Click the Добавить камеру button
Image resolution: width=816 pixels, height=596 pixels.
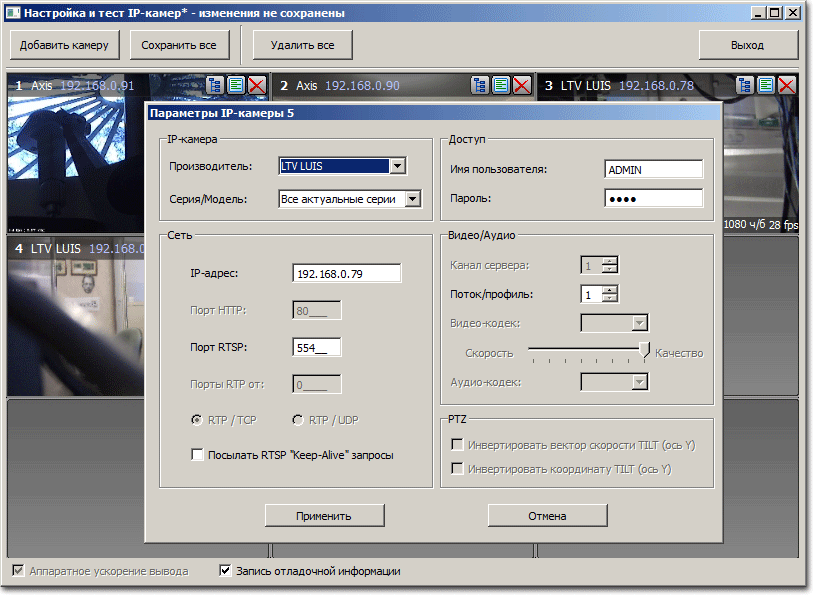click(65, 45)
